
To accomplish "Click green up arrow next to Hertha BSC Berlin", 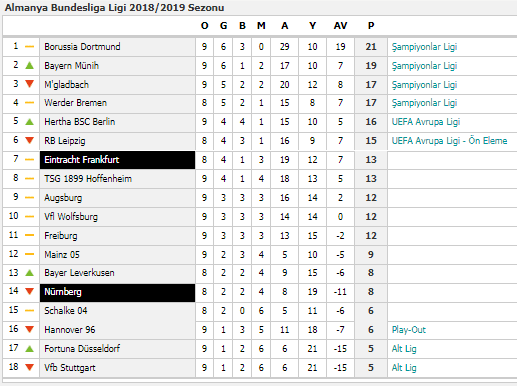I will pos(30,122).
